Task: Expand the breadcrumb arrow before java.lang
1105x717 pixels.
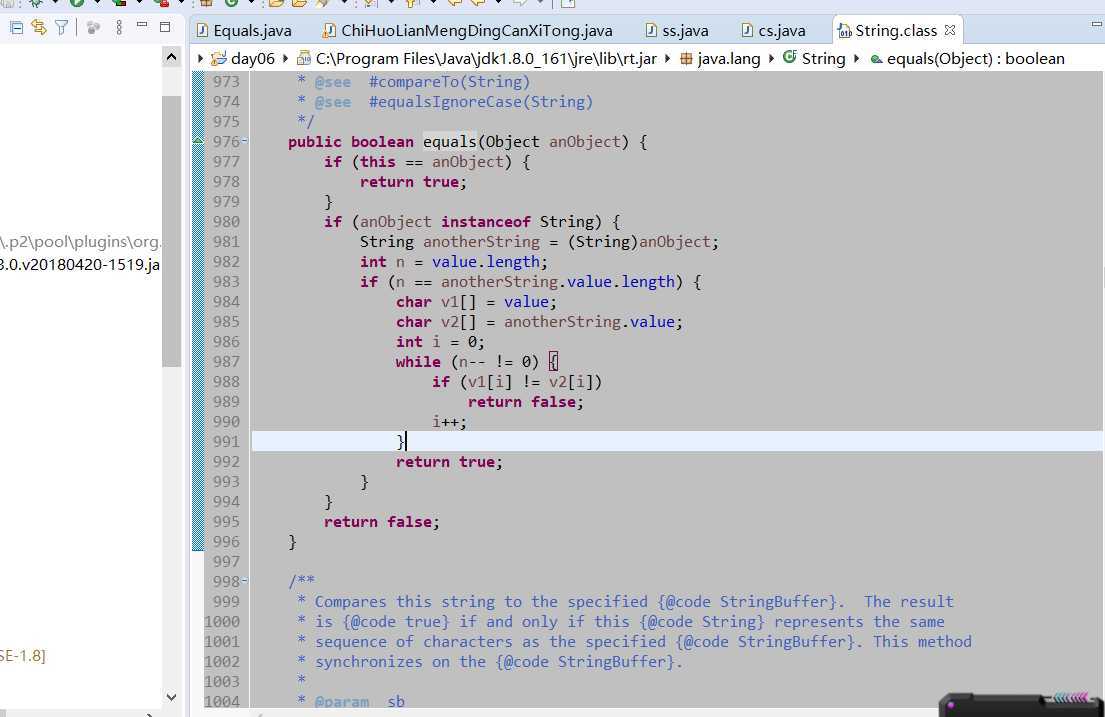Action: (667, 59)
